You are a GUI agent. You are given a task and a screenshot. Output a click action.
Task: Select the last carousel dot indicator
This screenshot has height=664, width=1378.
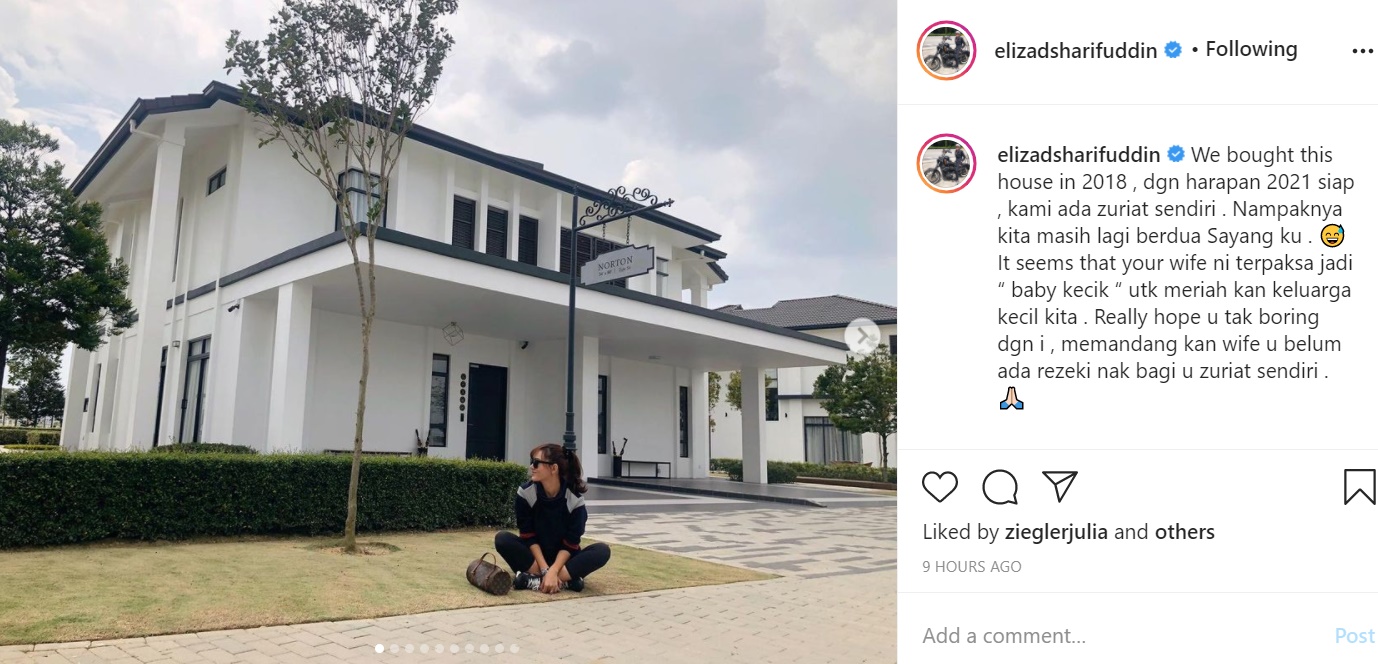pos(514,649)
